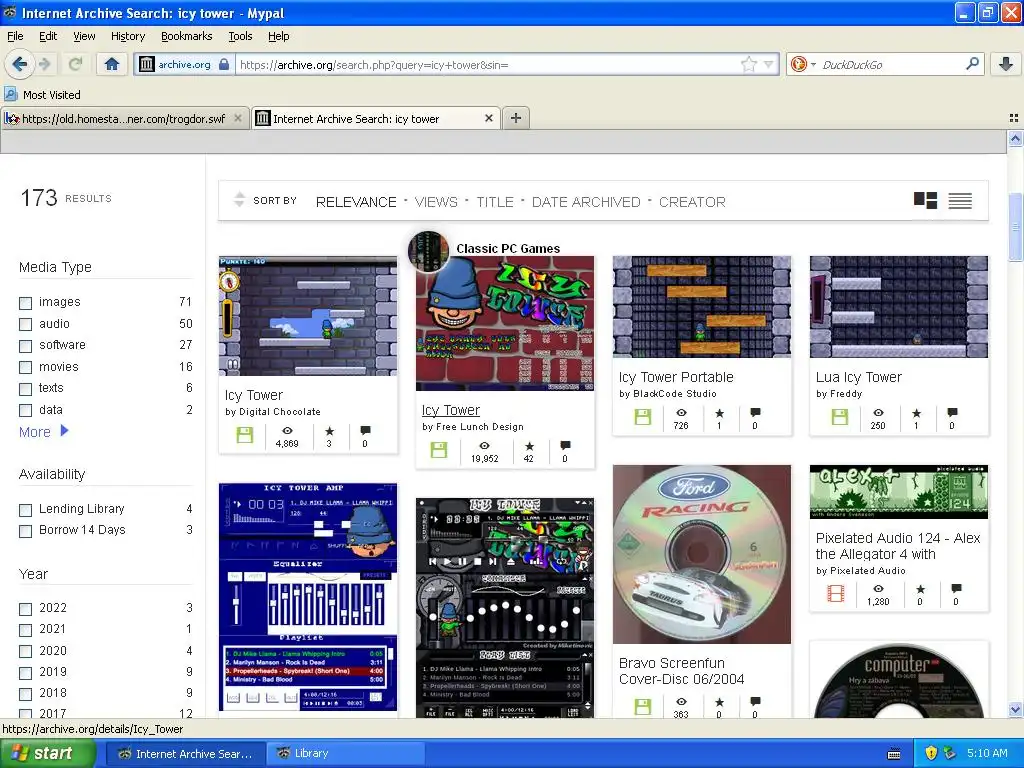The image size is (1024, 768).
Task: Open Lua Icy Tower title link
Action: [858, 377]
